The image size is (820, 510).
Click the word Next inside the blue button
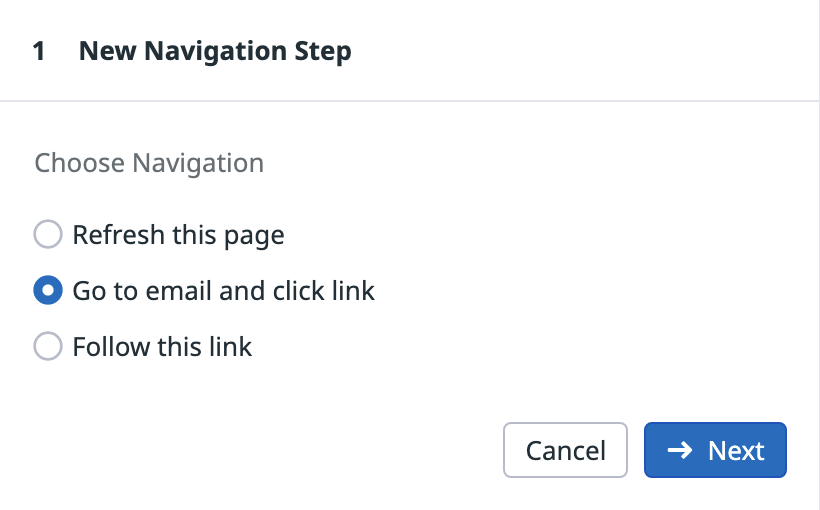click(x=736, y=451)
